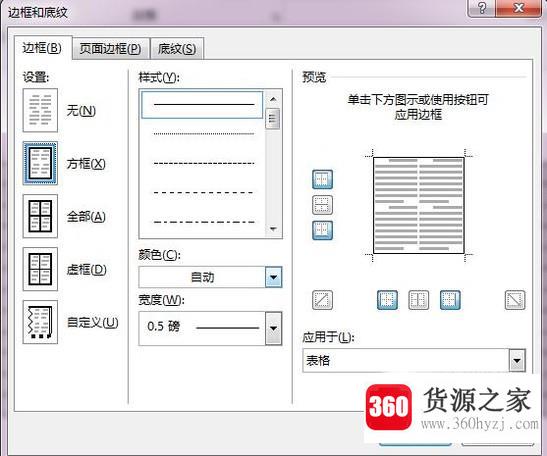
Task: Choose the 自定义(U) custom border setting icon
Action: coord(40,322)
